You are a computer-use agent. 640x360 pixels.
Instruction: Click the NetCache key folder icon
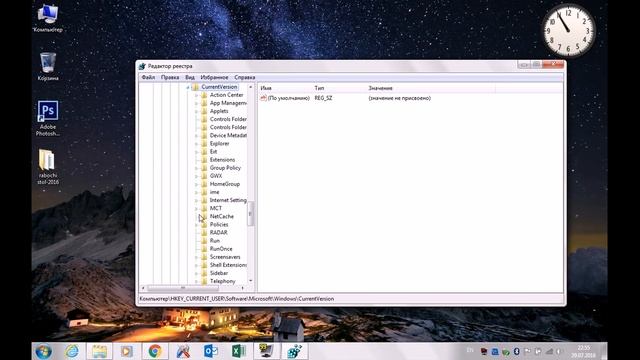204,216
